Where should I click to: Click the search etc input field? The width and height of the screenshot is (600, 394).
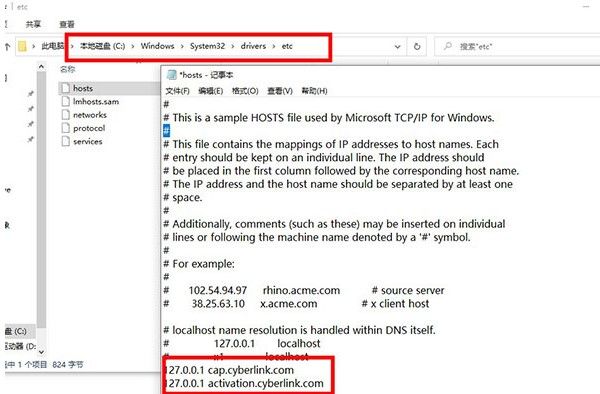click(x=517, y=47)
